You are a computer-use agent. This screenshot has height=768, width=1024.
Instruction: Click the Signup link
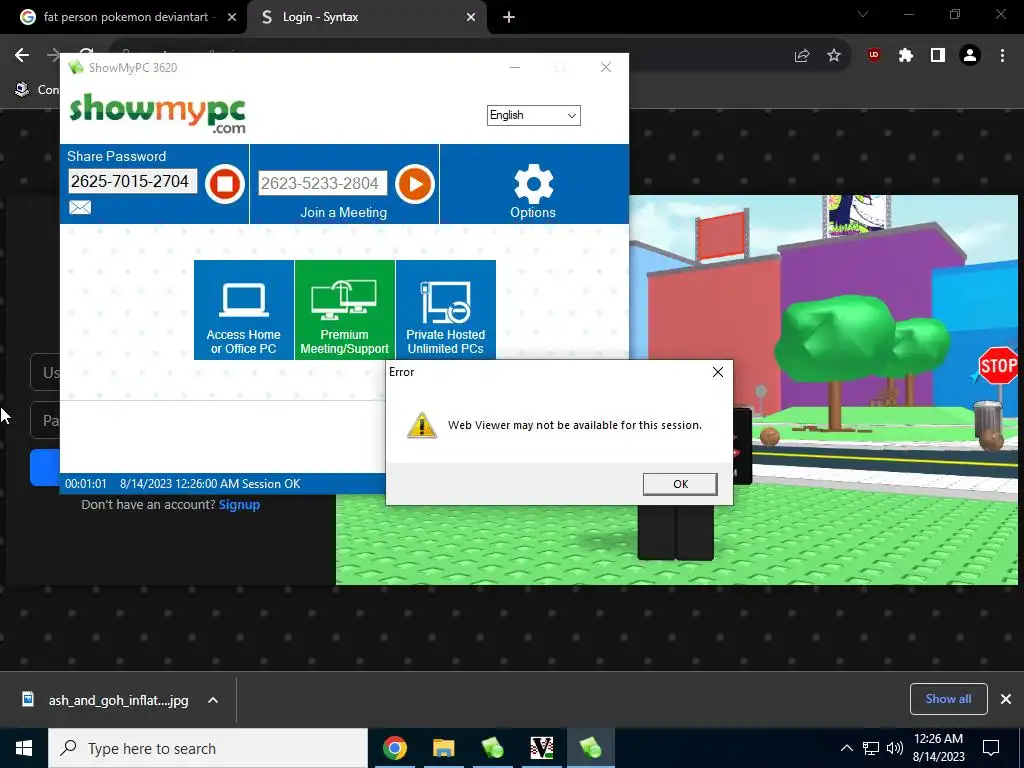[x=239, y=504]
